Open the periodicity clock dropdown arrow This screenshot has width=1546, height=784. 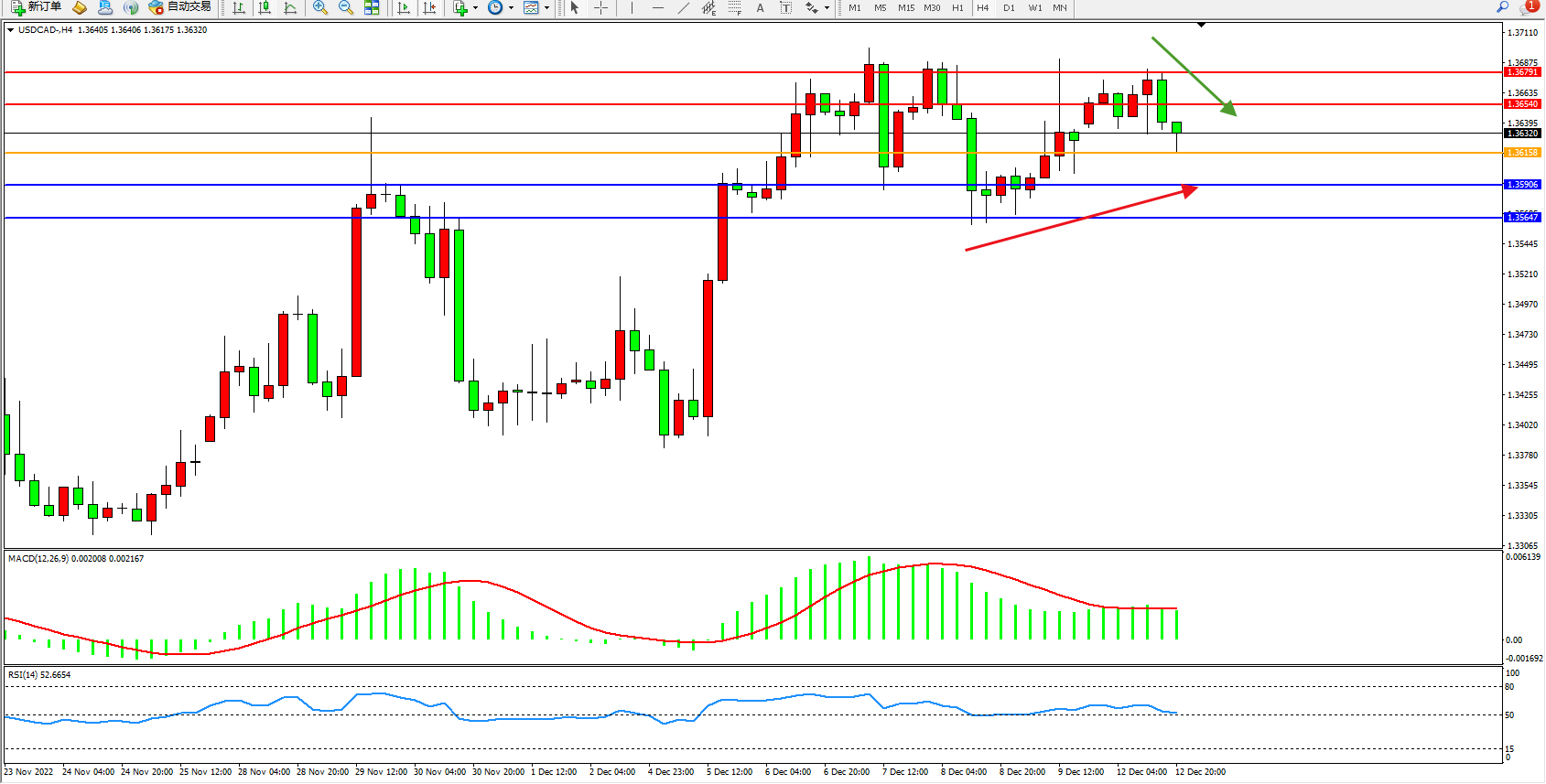click(511, 8)
